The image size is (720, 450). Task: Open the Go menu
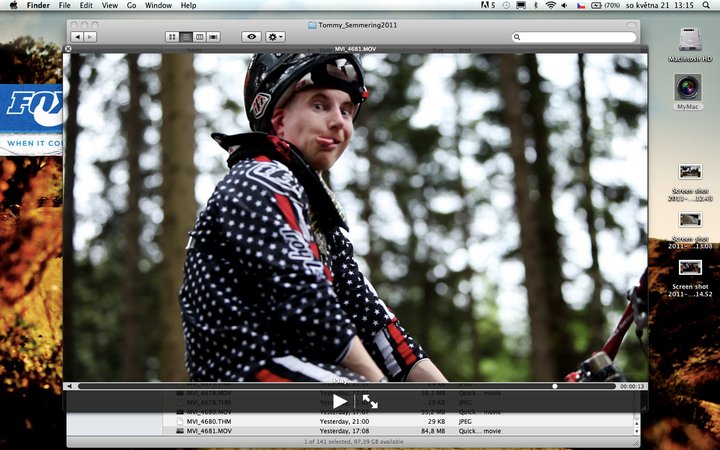131,6
